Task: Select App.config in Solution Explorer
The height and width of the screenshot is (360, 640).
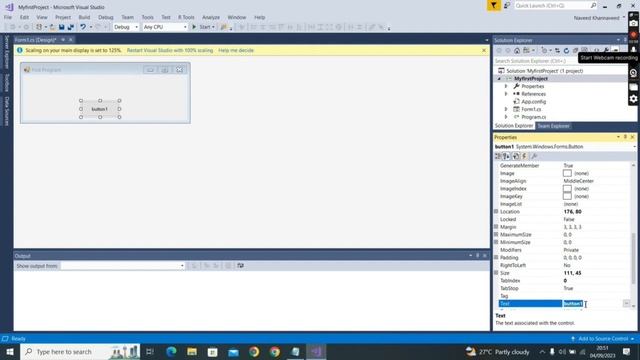Action: click(533, 102)
